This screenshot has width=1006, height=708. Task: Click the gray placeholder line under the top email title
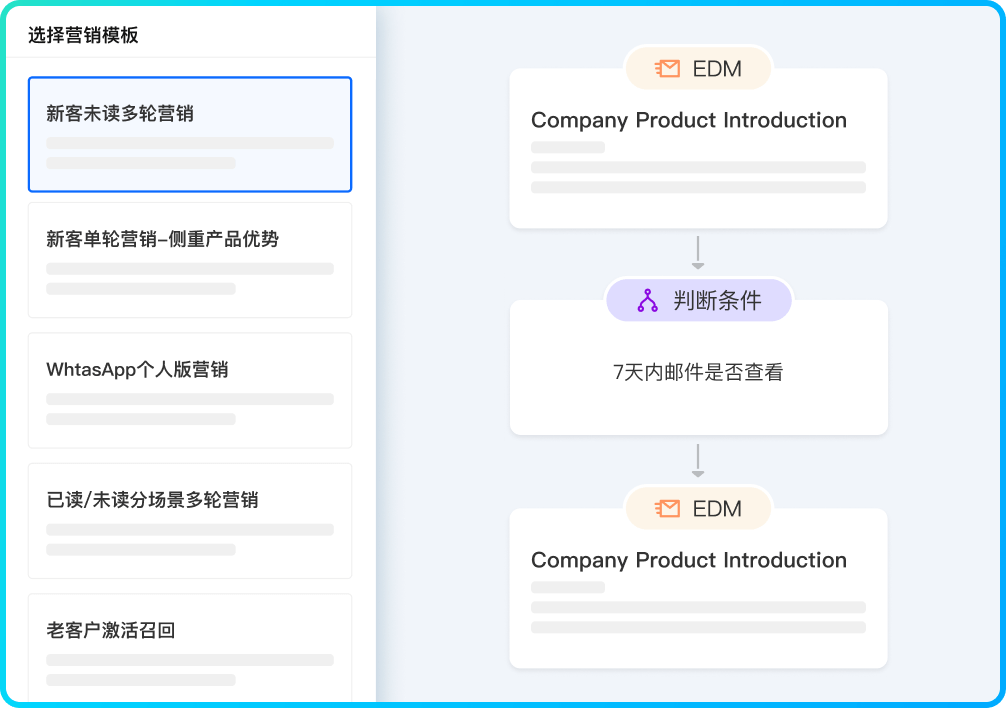(x=566, y=146)
